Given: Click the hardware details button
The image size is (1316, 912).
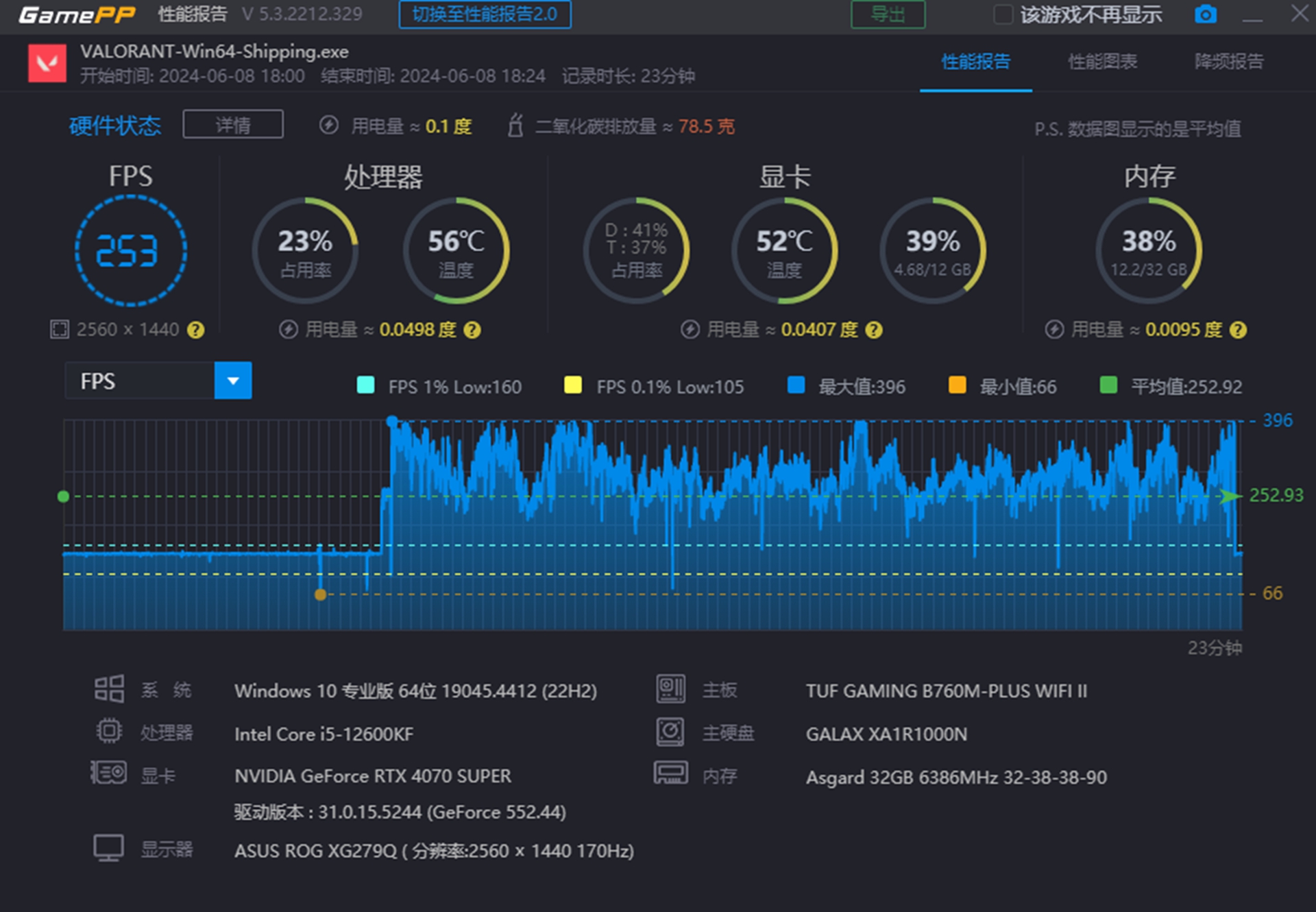Looking at the screenshot, I should (233, 125).
